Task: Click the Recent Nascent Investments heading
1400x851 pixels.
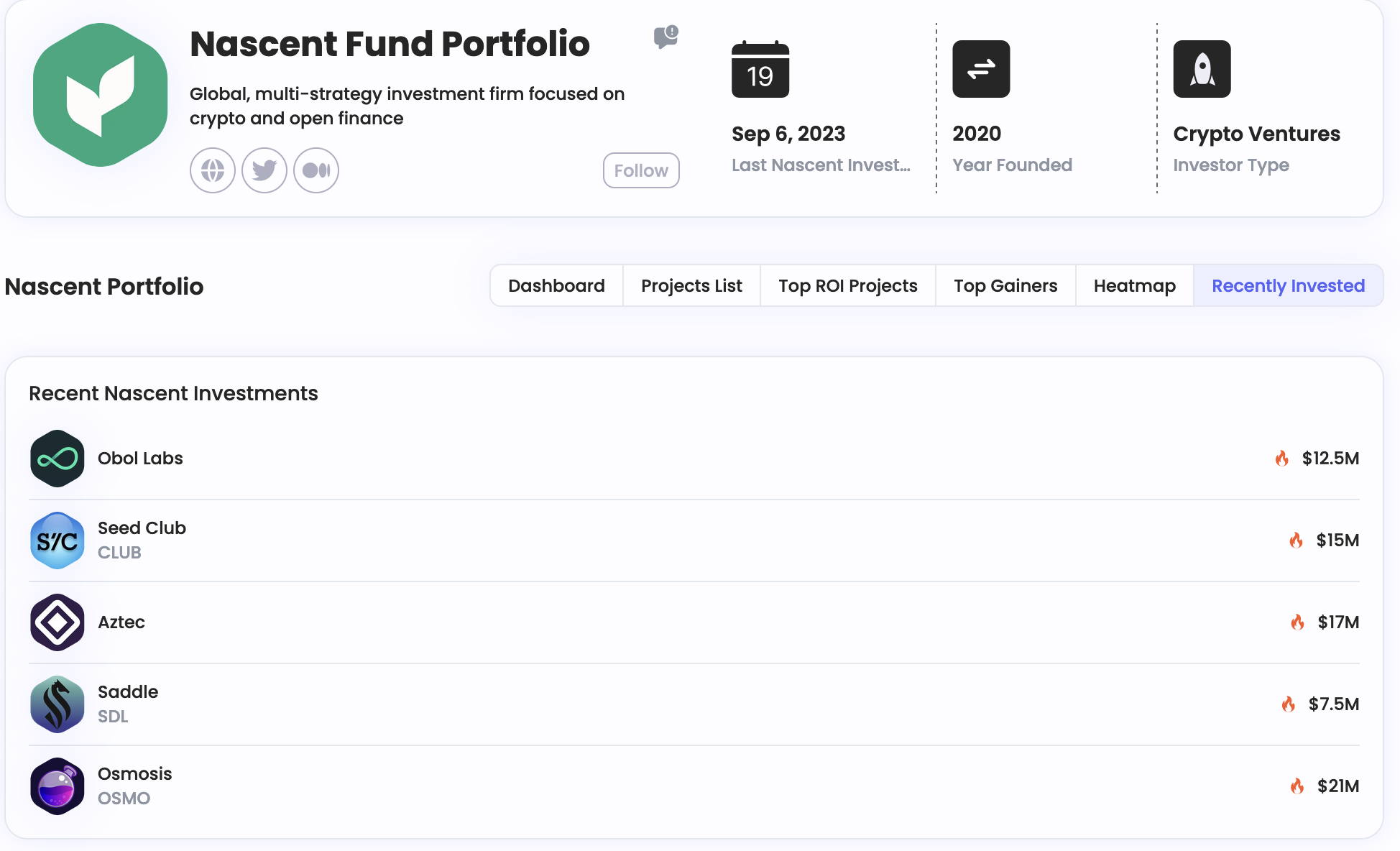Action: (x=173, y=393)
